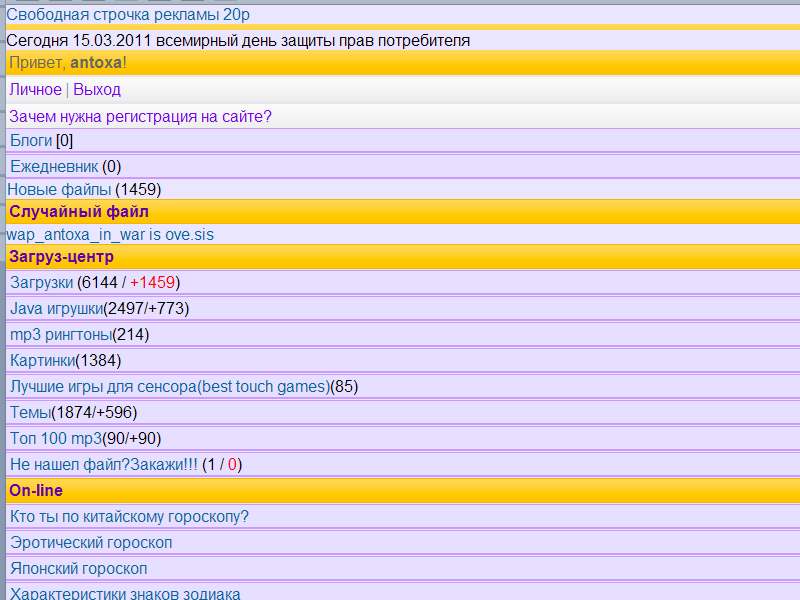
Task: Open mp3 рингтоны category
Action: [60, 334]
